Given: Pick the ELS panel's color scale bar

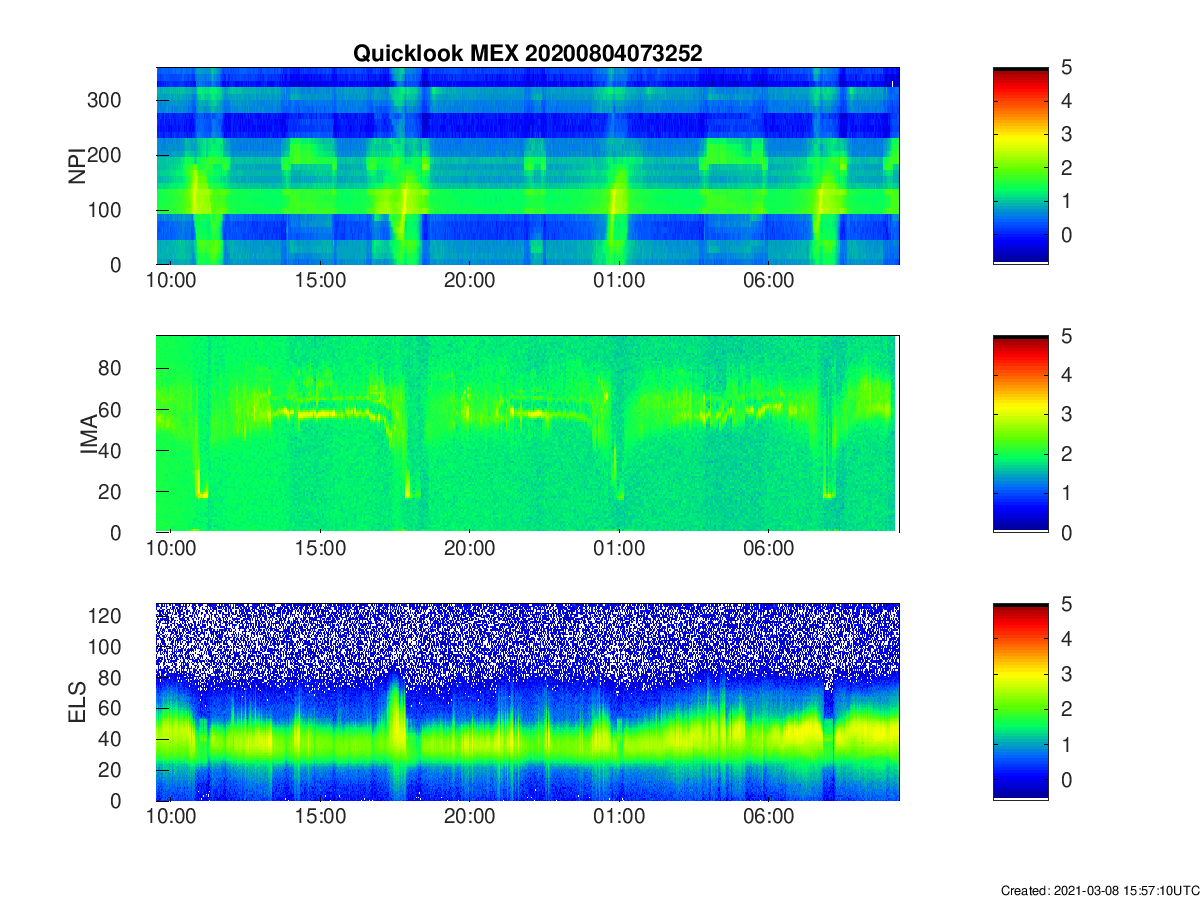Looking at the screenshot, I should (1020, 702).
